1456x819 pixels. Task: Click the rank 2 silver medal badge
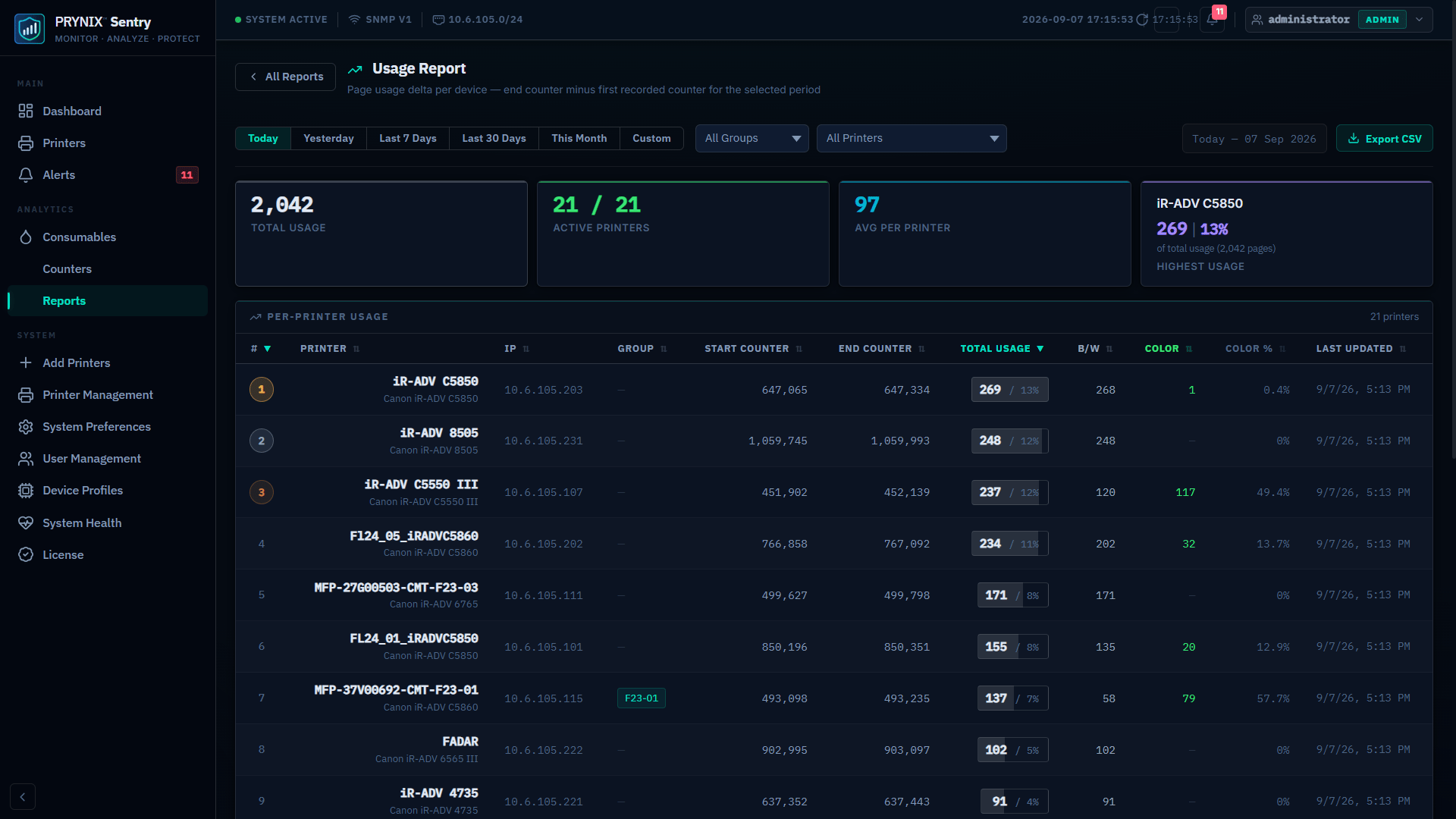[x=262, y=441]
